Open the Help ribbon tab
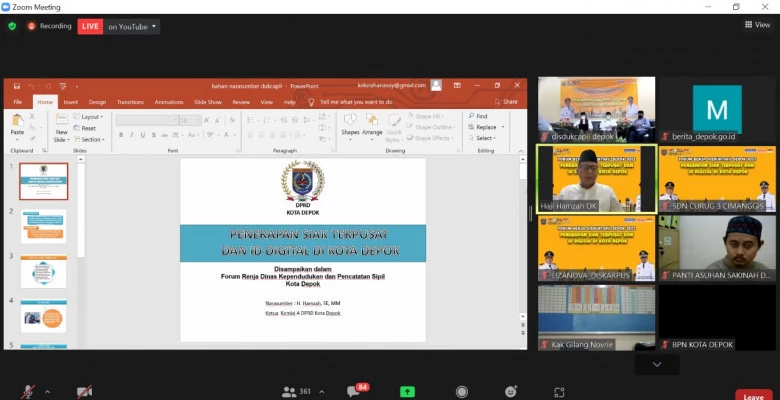The image size is (780, 400). click(290, 101)
